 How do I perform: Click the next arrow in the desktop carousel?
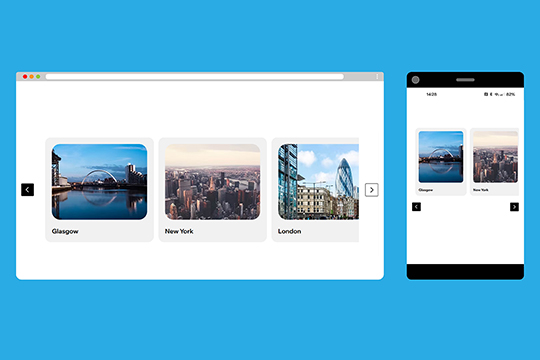click(372, 190)
